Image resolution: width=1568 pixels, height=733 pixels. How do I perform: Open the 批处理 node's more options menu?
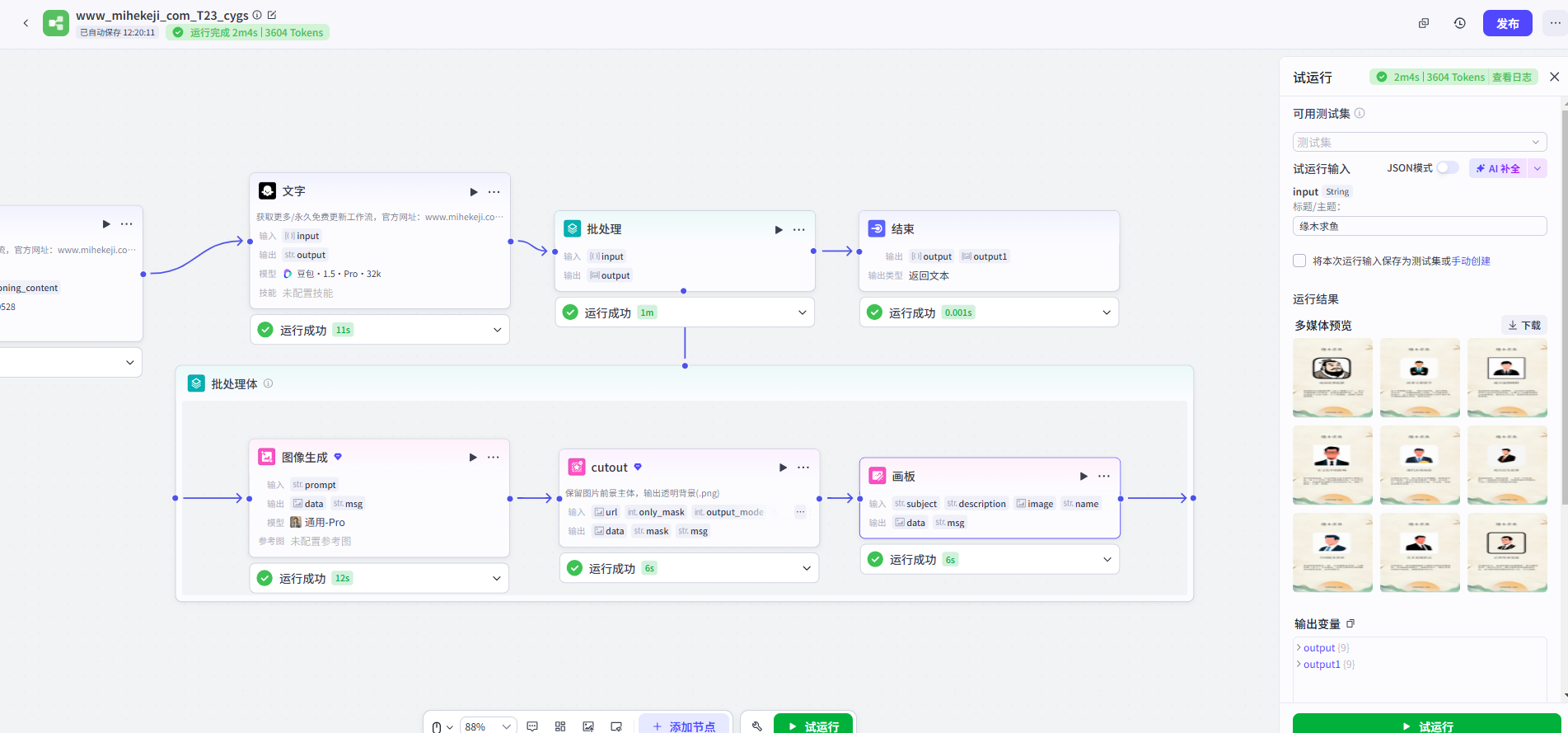click(x=798, y=230)
